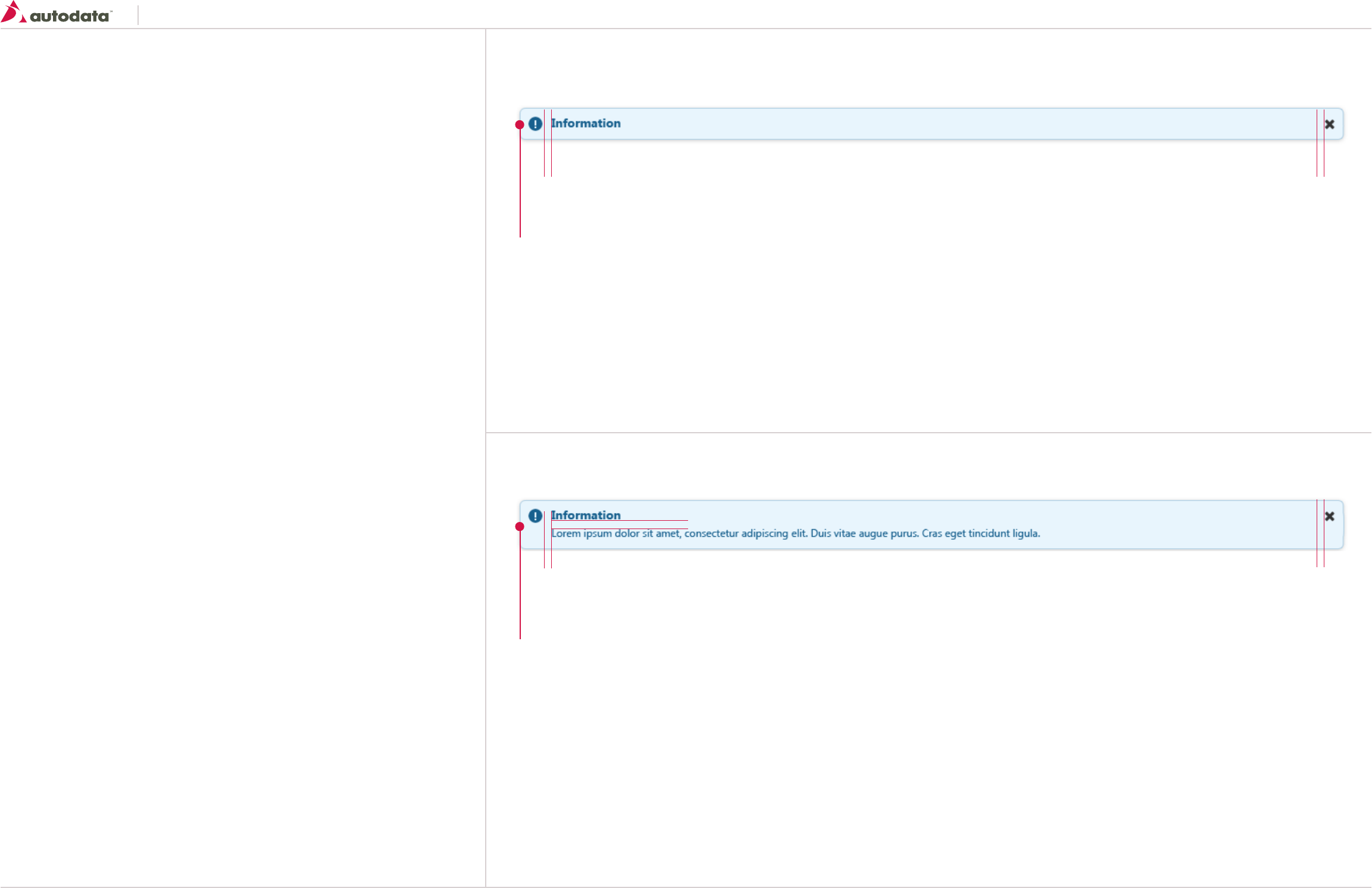Click the red autodata logo triangle icon
Image resolution: width=1372 pixels, height=888 pixels.
tap(12, 12)
